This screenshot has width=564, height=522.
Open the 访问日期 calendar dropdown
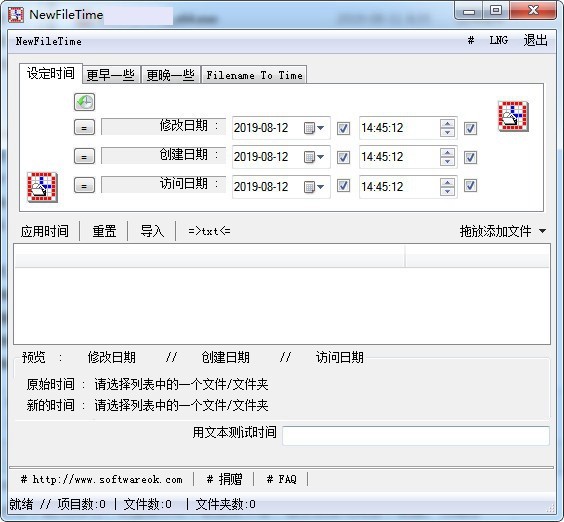click(x=314, y=186)
